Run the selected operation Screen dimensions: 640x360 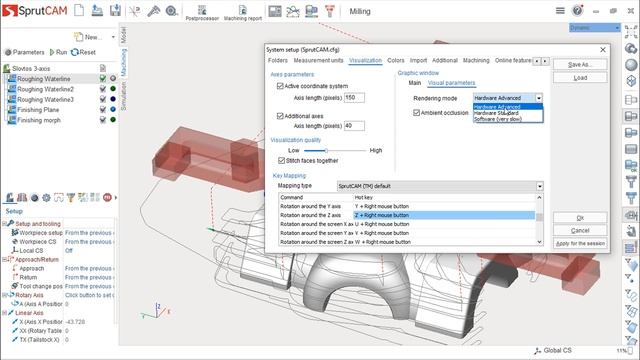(58, 52)
